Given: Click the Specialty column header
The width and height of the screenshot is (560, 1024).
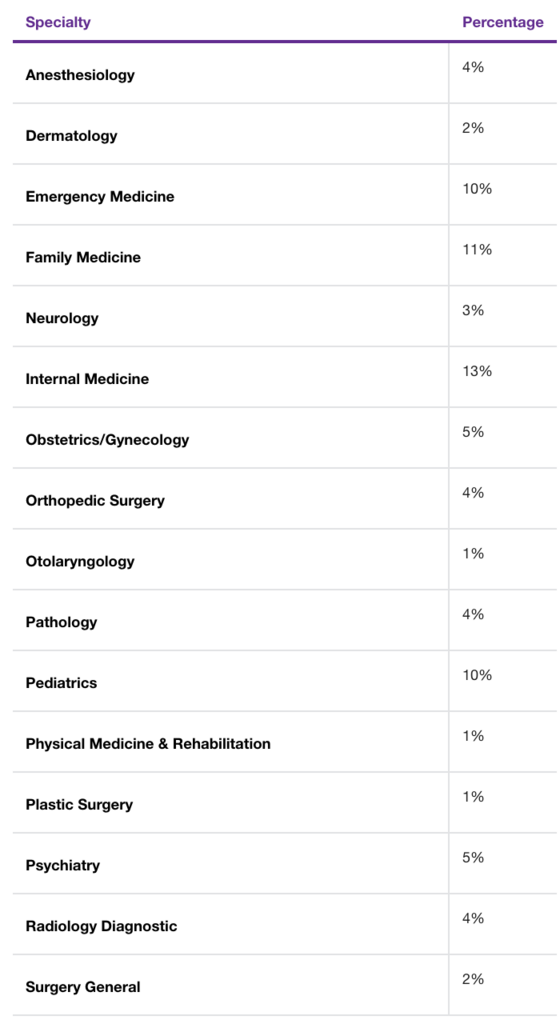Looking at the screenshot, I should (x=57, y=22).
